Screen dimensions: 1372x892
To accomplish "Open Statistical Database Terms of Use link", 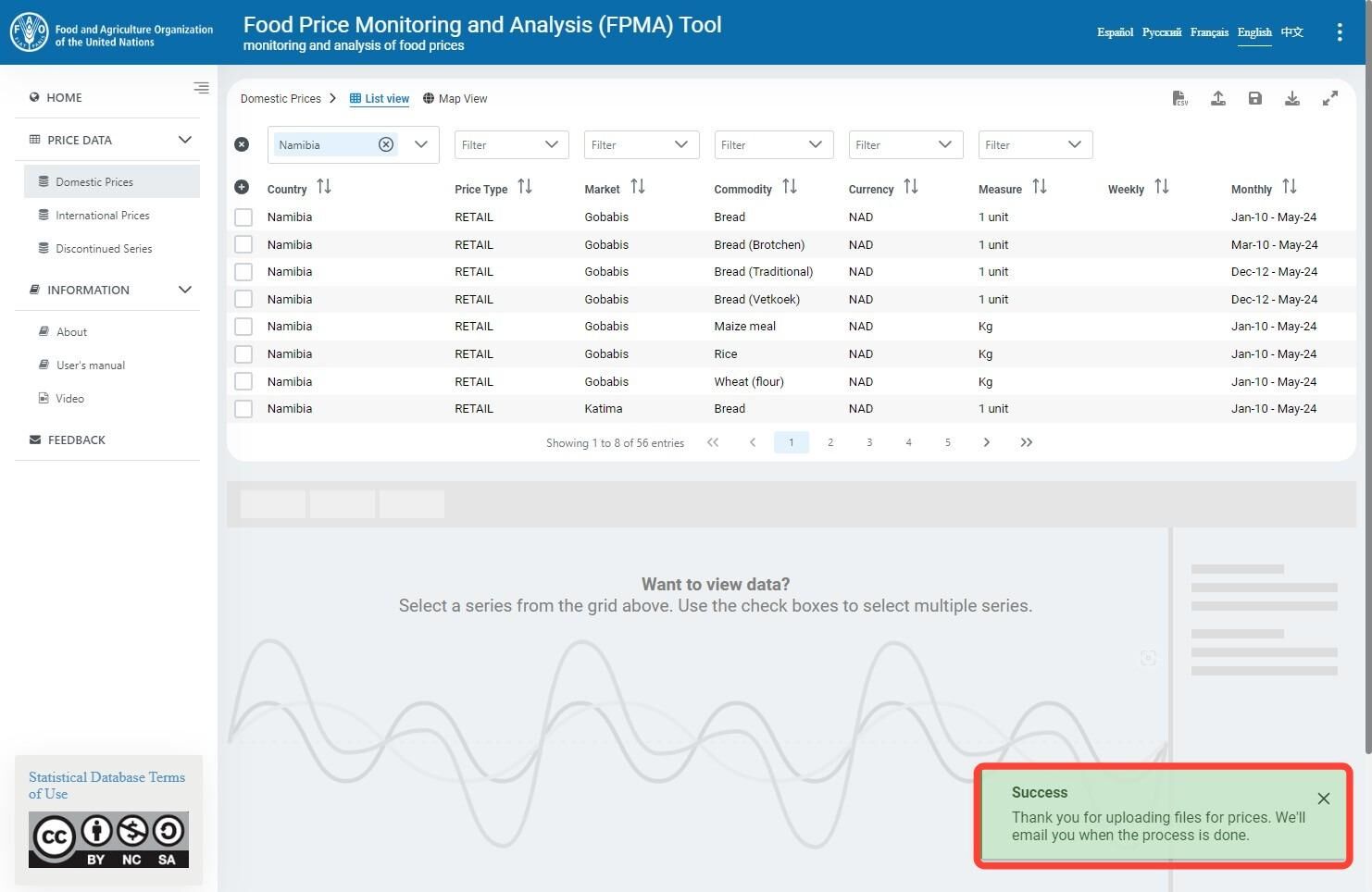I will click(106, 786).
